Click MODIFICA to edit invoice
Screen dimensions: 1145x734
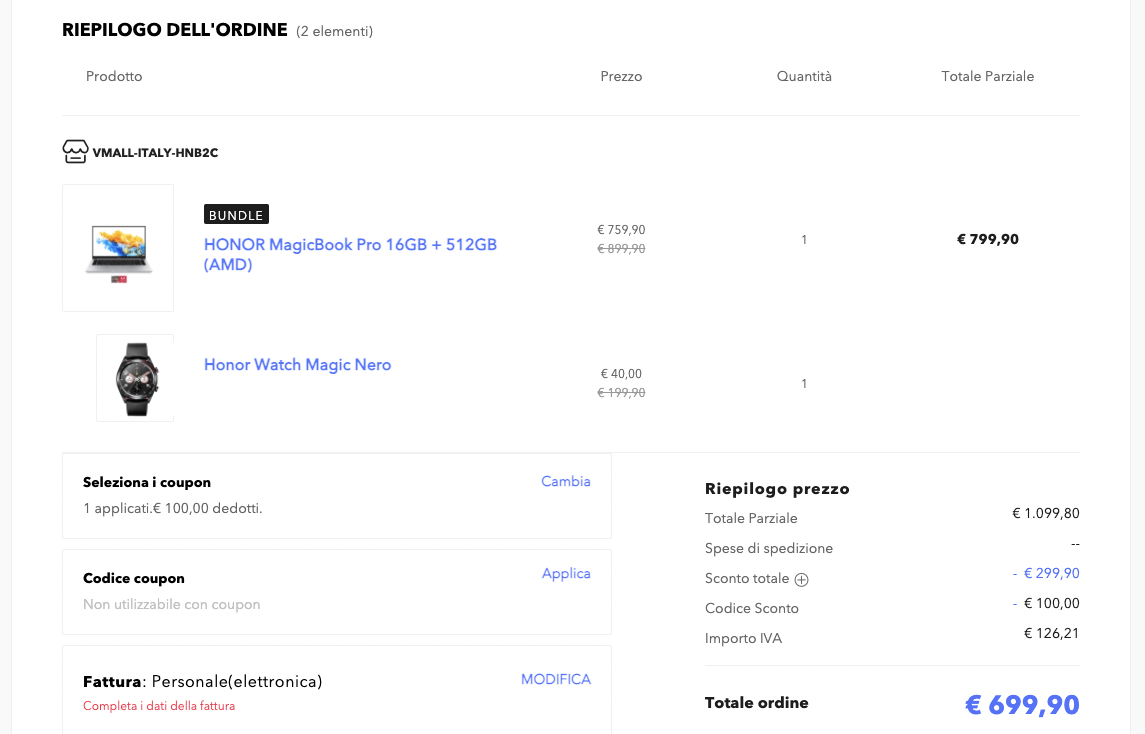coord(556,679)
